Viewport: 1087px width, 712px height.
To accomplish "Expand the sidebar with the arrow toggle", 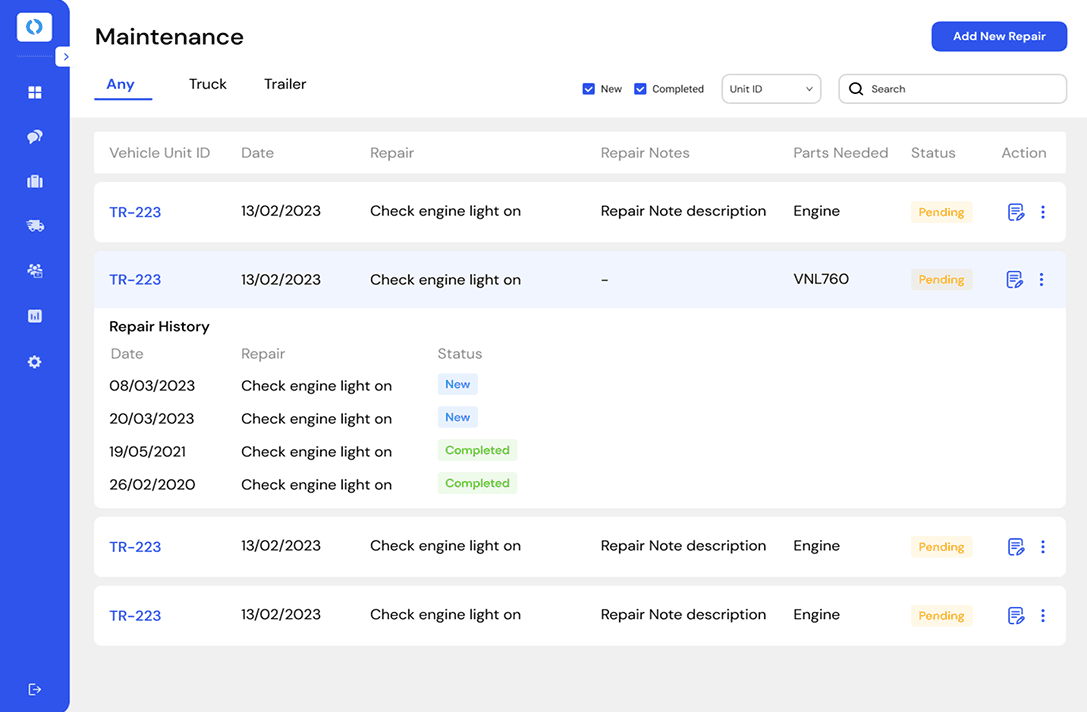I will 65,57.
